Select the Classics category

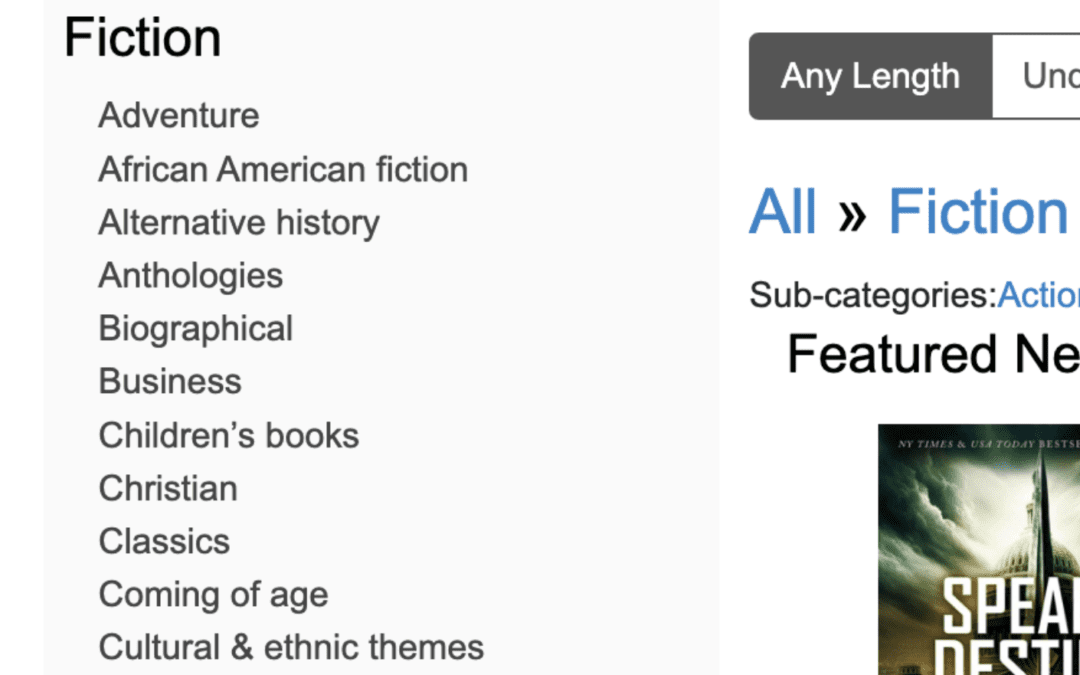[164, 541]
